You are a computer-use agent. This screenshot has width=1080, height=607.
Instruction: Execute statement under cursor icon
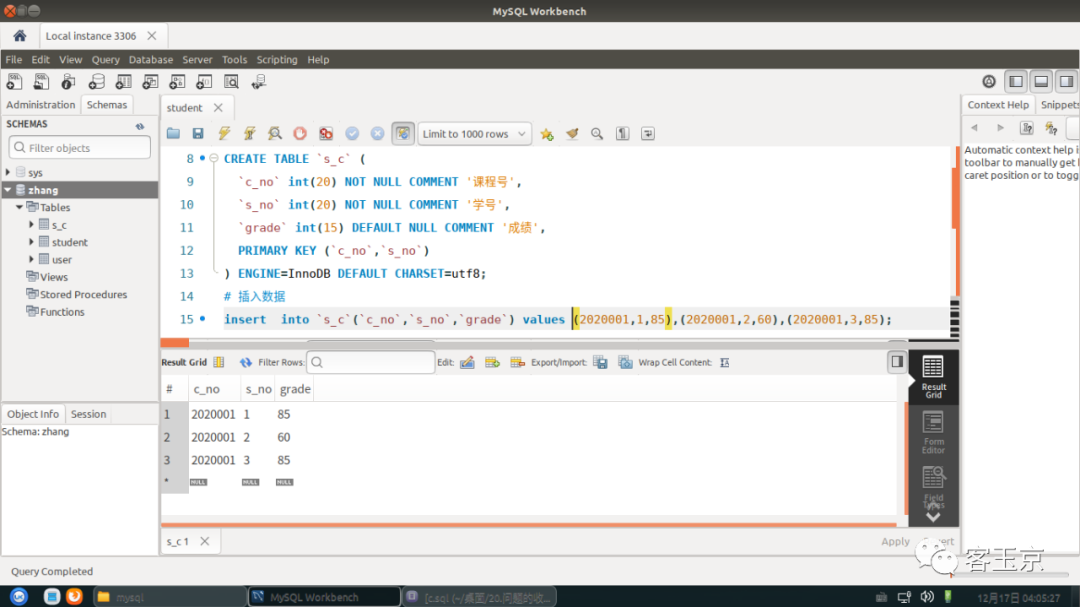click(249, 134)
